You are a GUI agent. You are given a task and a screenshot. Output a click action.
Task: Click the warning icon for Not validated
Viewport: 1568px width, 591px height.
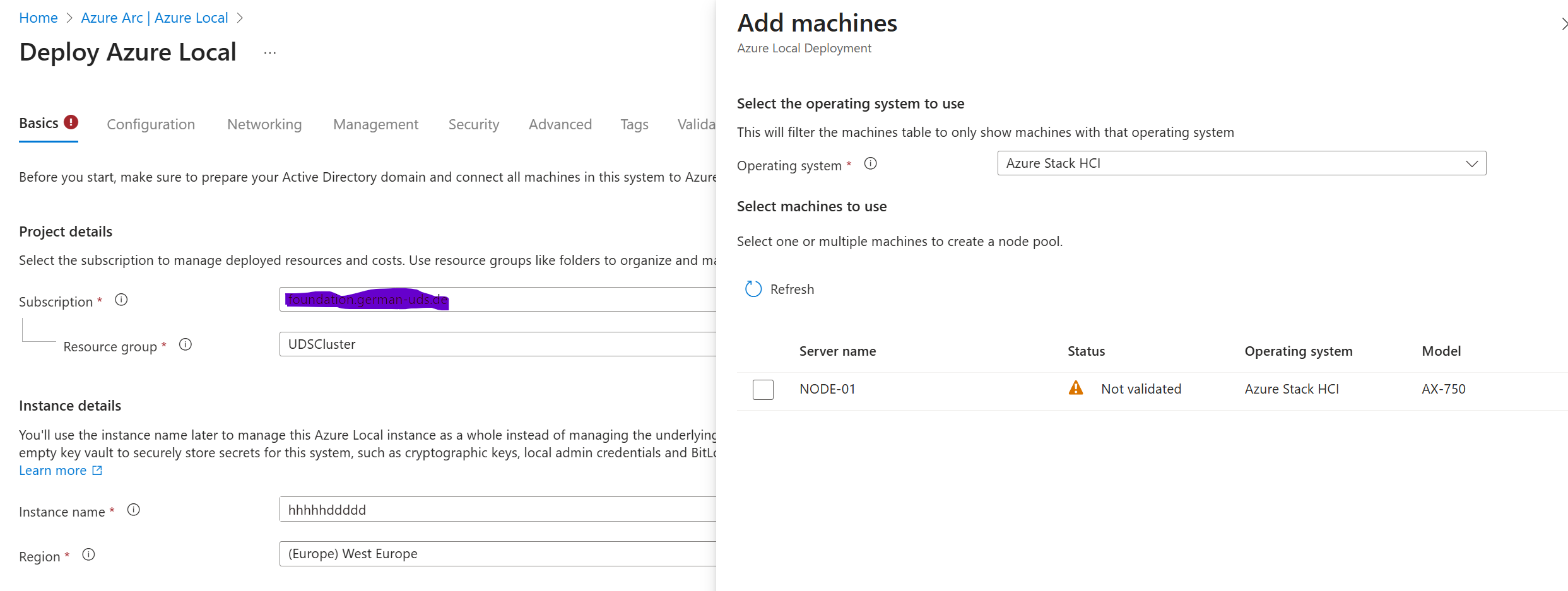pyautogui.click(x=1076, y=388)
